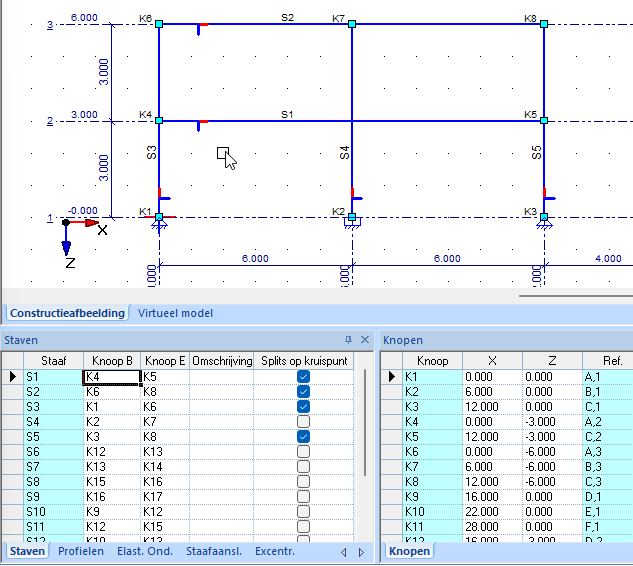
Task: Click support symbol at node K1
Action: (x=159, y=224)
